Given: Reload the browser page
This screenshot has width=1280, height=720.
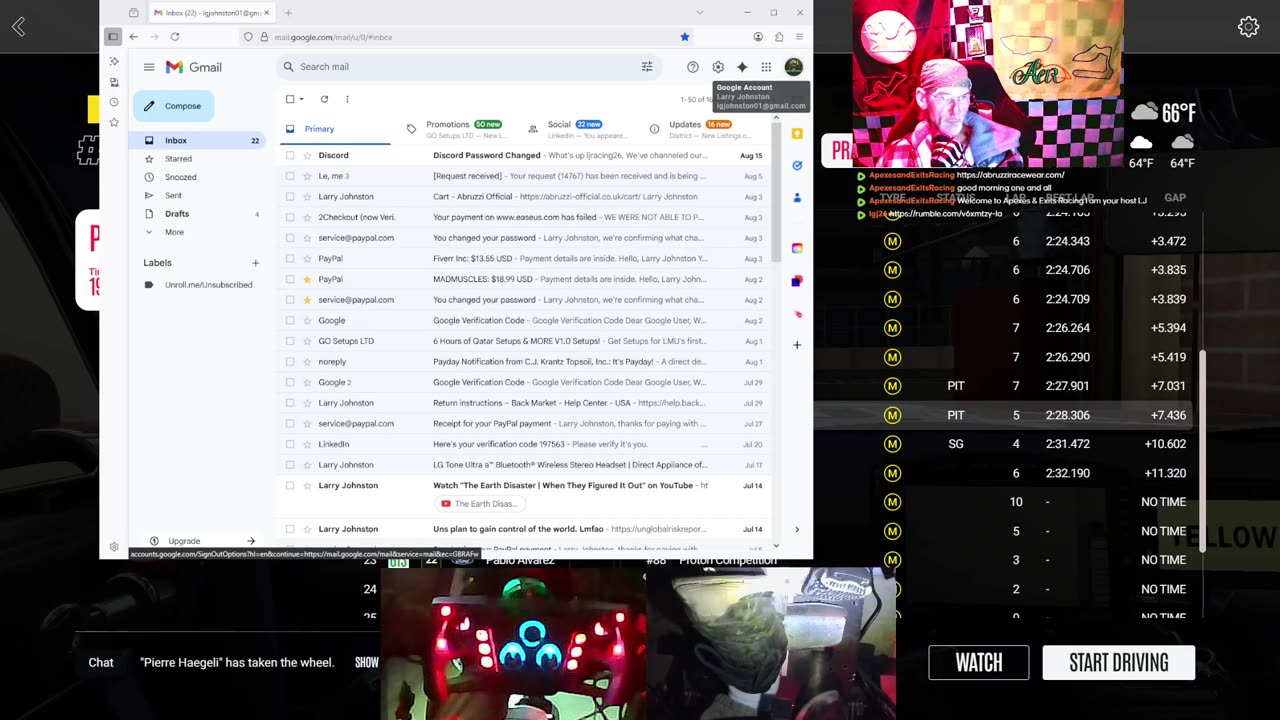Looking at the screenshot, I should [x=174, y=37].
